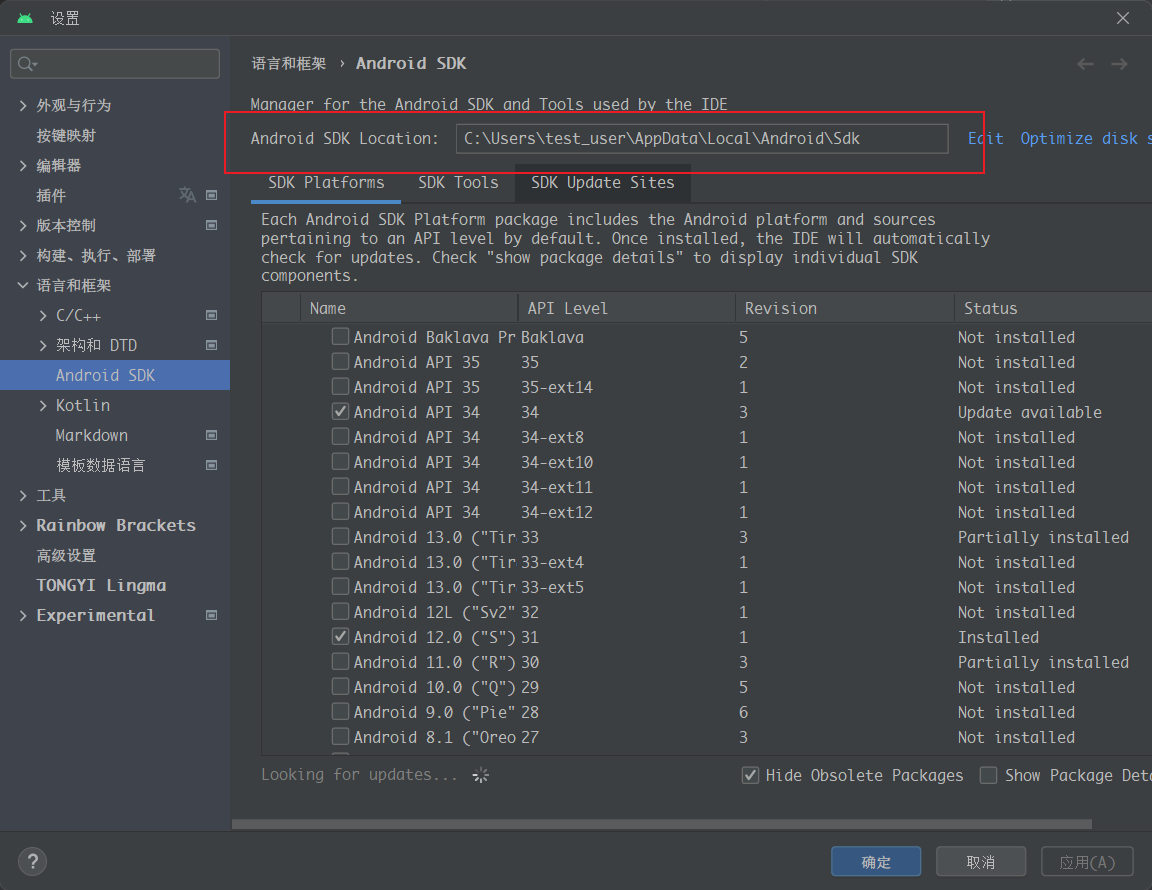Click the Android SDK Location path field
Screen dimensions: 1152x890
702,138
